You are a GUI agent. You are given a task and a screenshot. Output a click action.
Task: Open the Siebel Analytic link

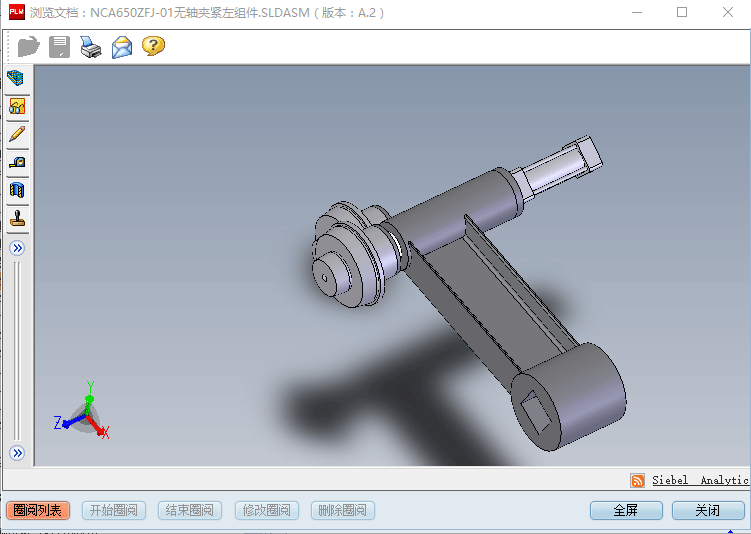pos(699,481)
